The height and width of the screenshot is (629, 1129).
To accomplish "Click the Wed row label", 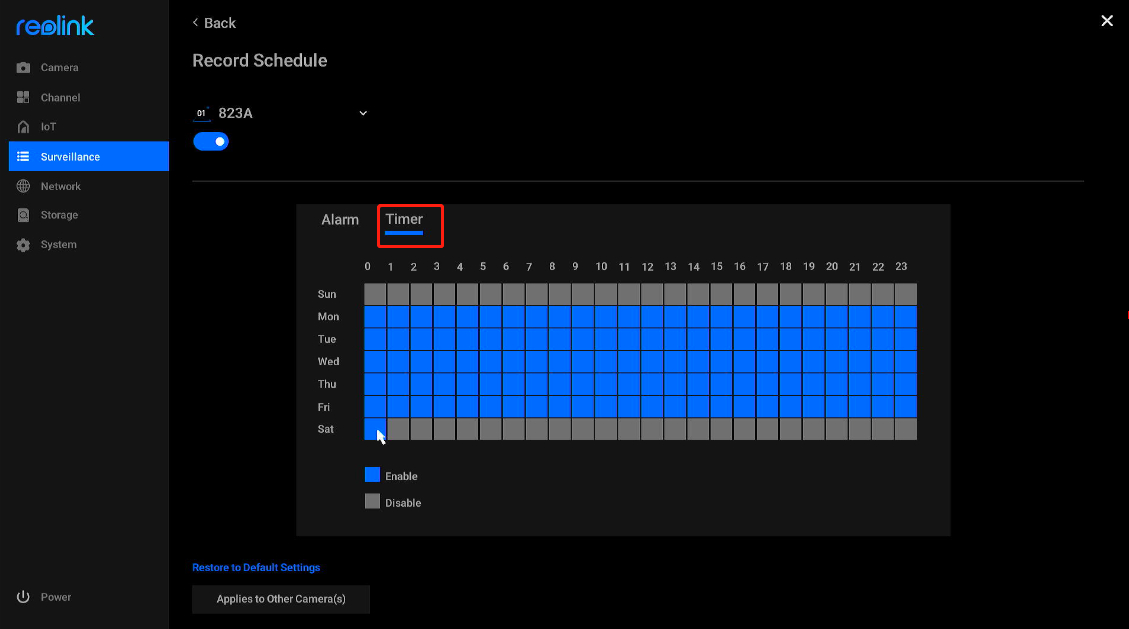I will coord(328,361).
